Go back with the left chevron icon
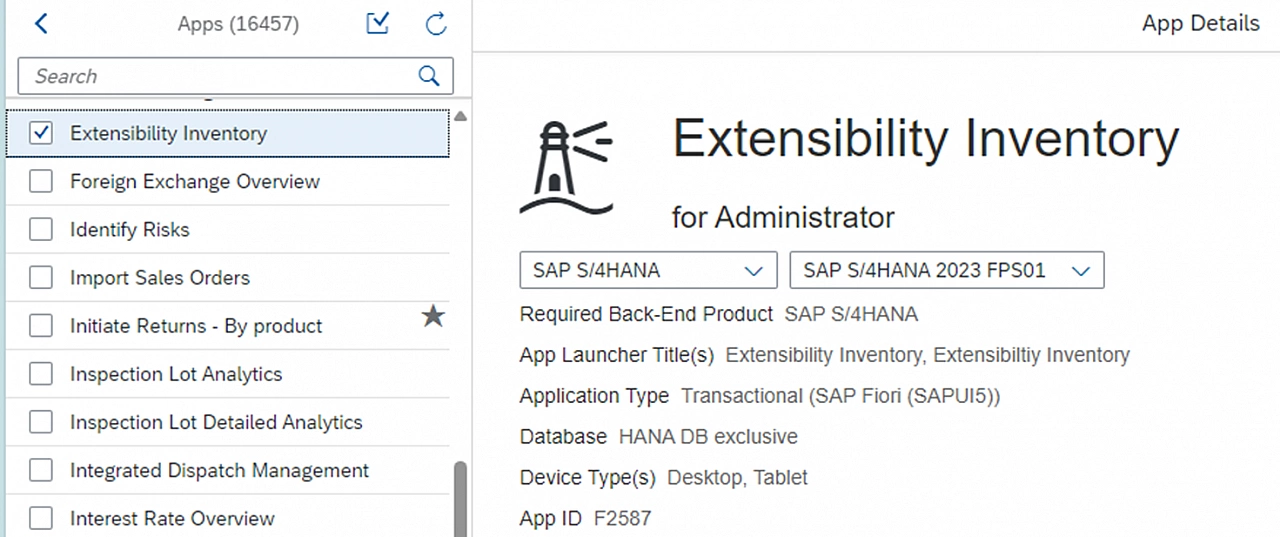Viewport: 1280px width, 537px height. pos(41,24)
